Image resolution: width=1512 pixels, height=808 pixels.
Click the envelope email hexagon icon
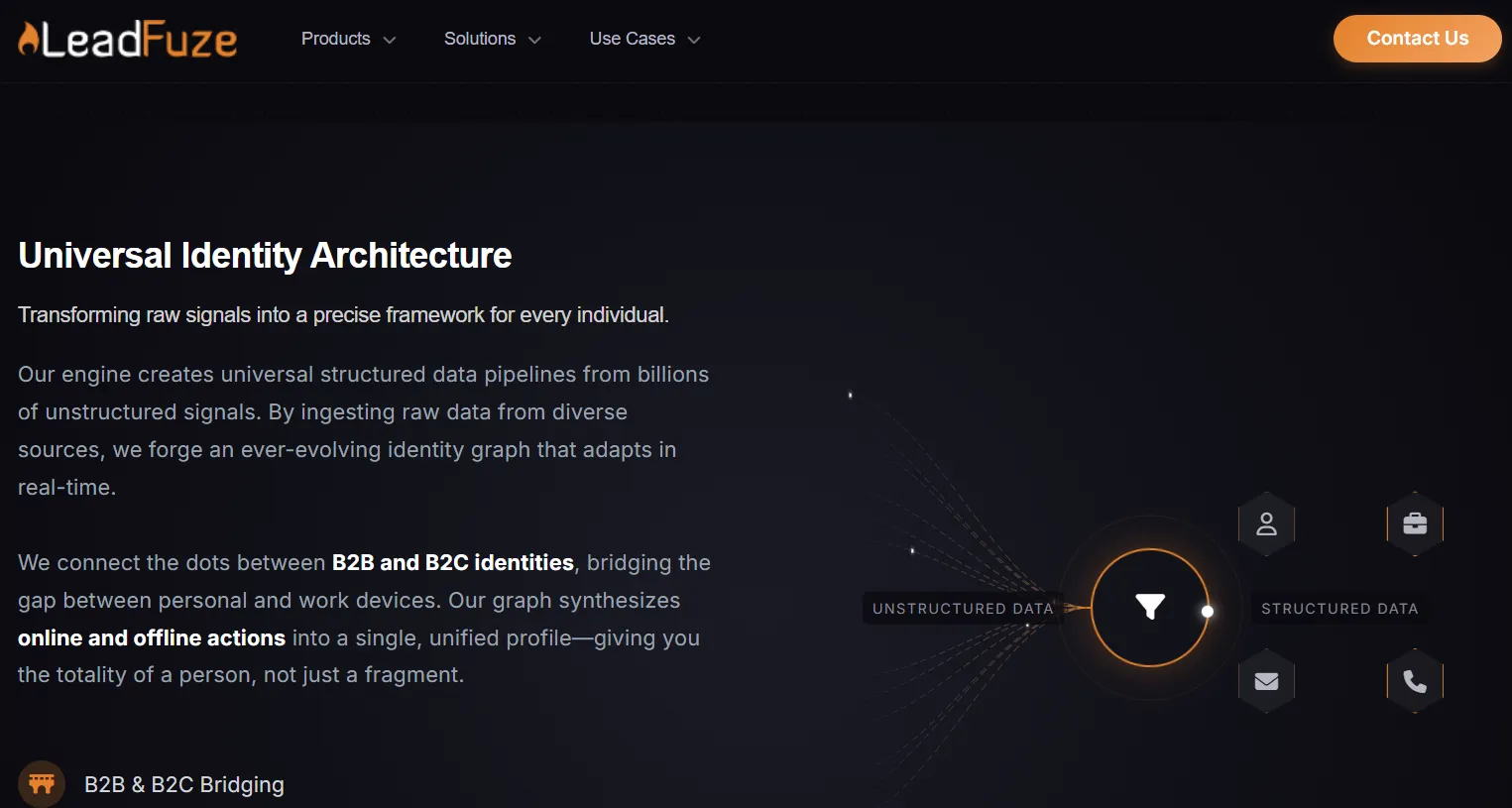click(x=1266, y=680)
